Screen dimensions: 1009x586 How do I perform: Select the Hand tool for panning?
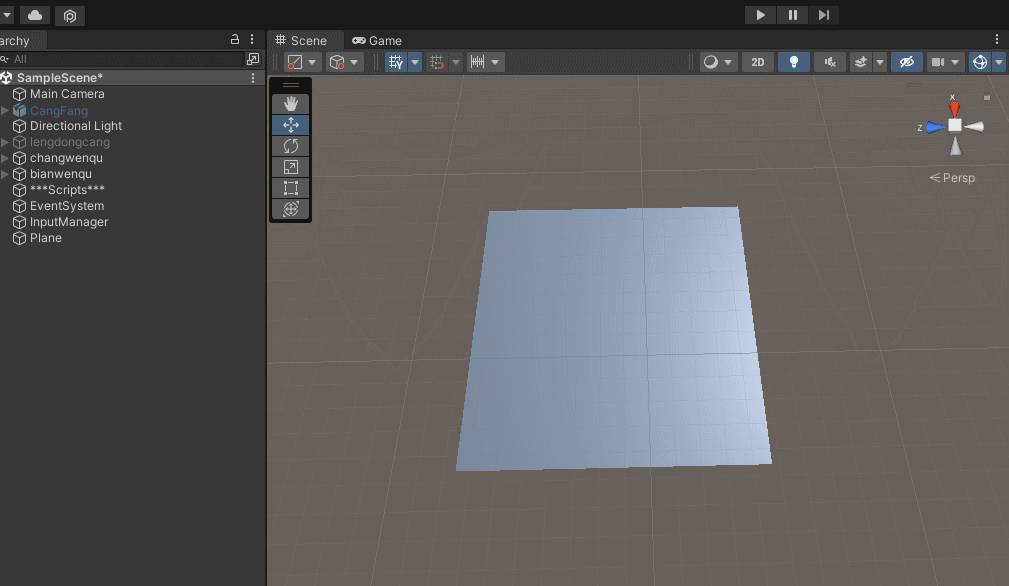point(290,103)
